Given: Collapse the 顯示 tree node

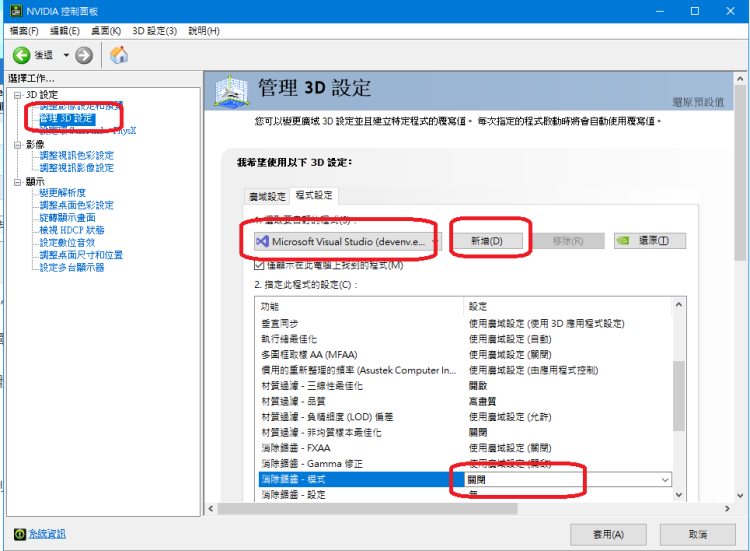Looking at the screenshot, I should pos(18,182).
